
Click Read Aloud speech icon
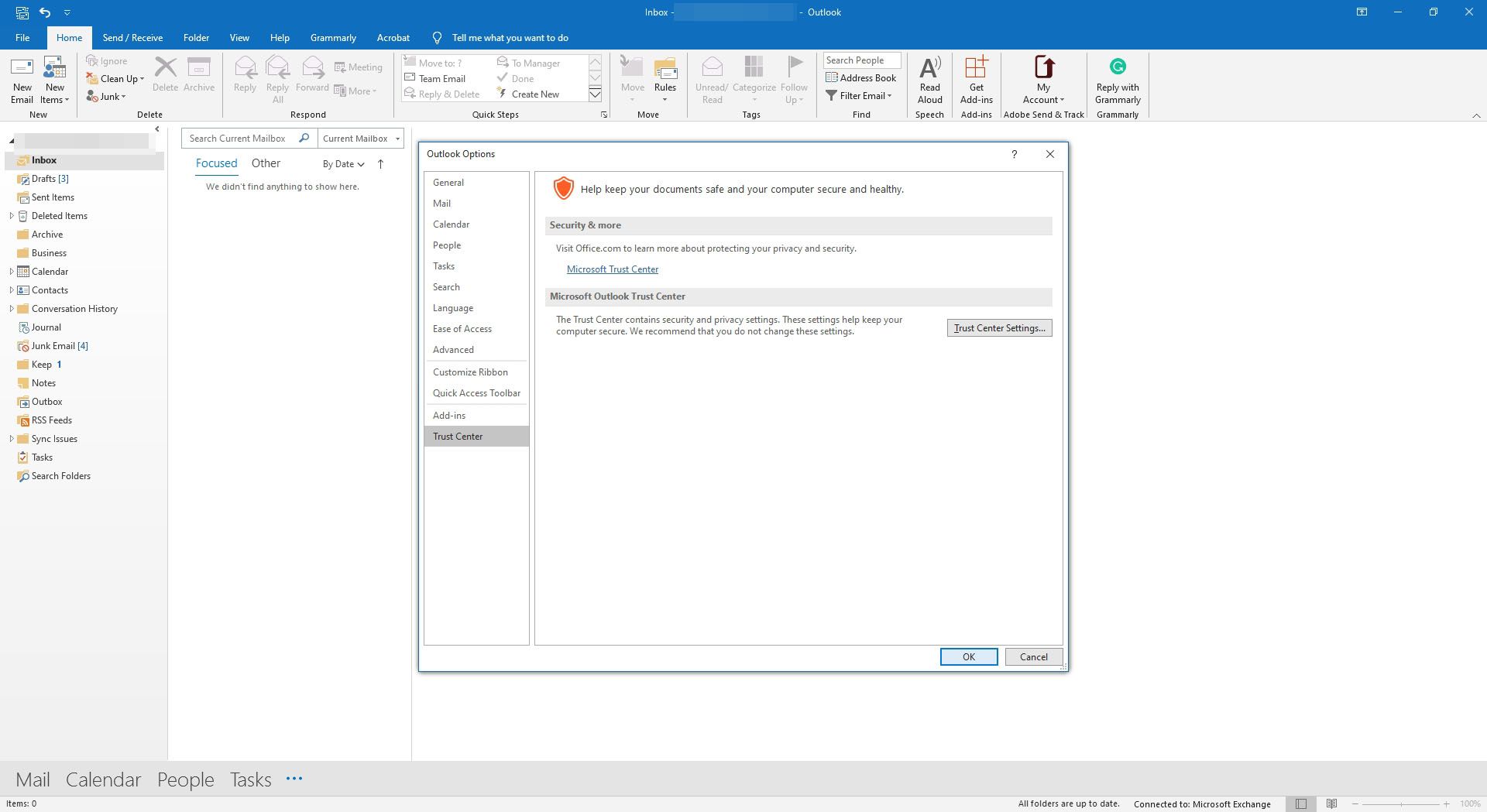coord(930,80)
